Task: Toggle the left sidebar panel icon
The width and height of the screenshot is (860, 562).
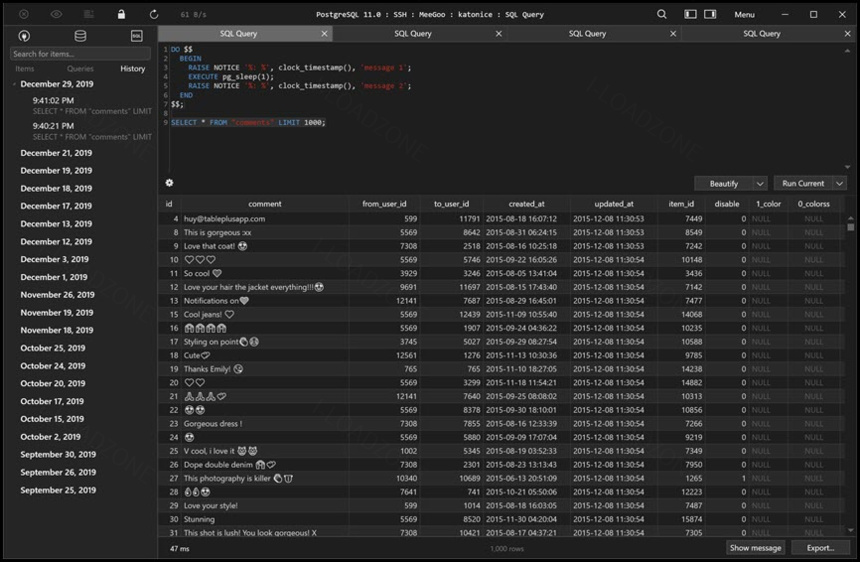Action: (691, 14)
